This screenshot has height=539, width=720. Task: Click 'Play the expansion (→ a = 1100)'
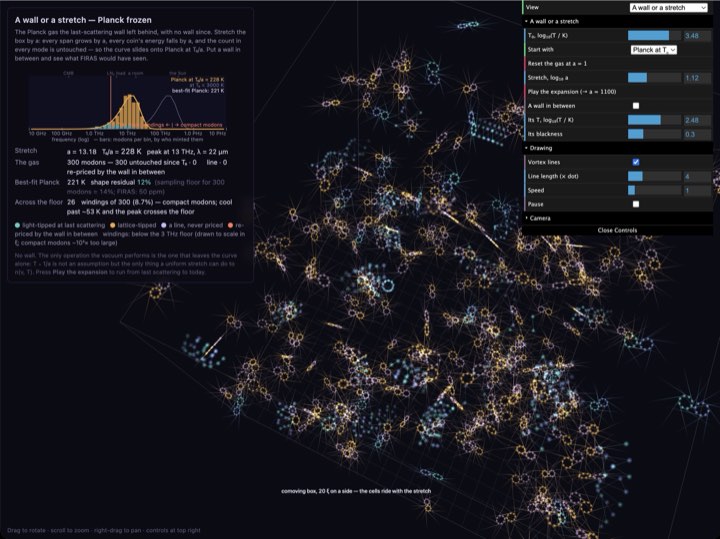[618, 91]
